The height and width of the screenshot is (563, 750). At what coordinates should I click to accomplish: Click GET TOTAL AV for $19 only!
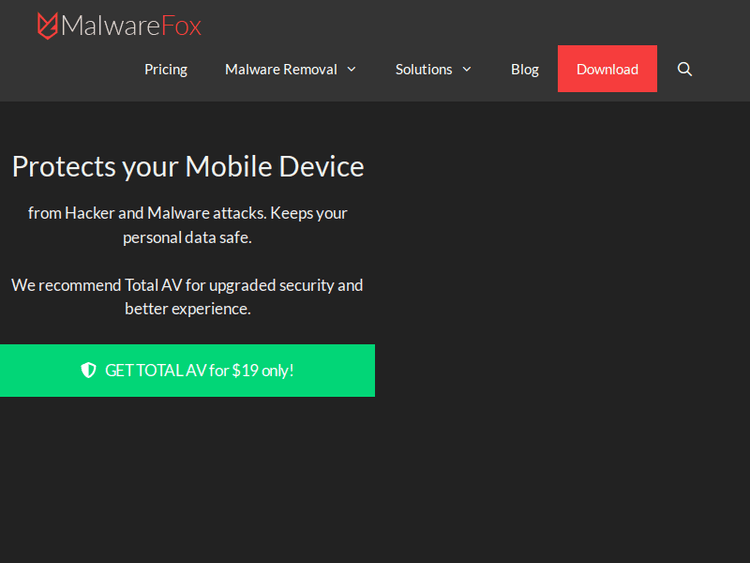point(187,370)
